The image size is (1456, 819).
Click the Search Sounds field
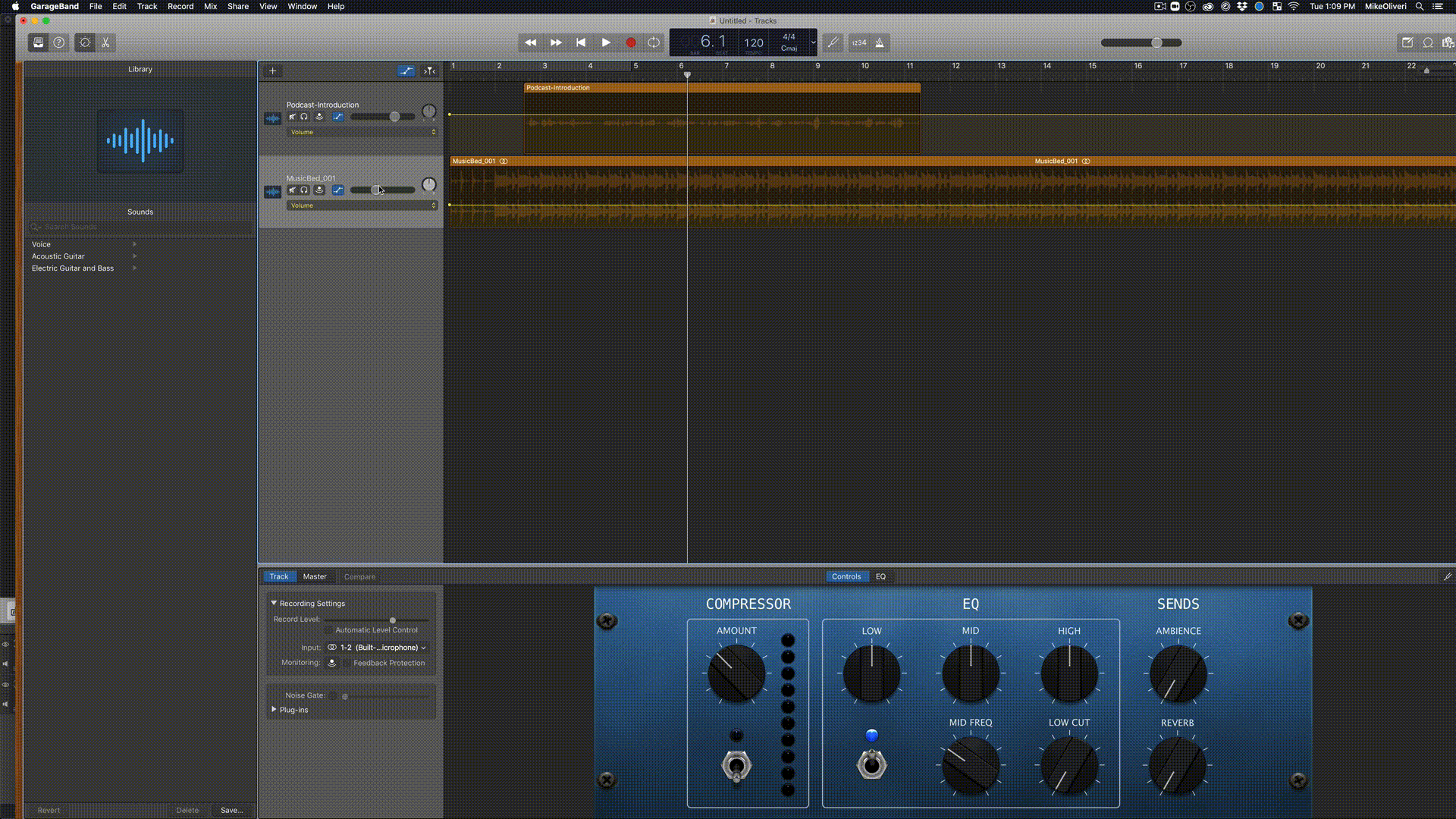140,227
